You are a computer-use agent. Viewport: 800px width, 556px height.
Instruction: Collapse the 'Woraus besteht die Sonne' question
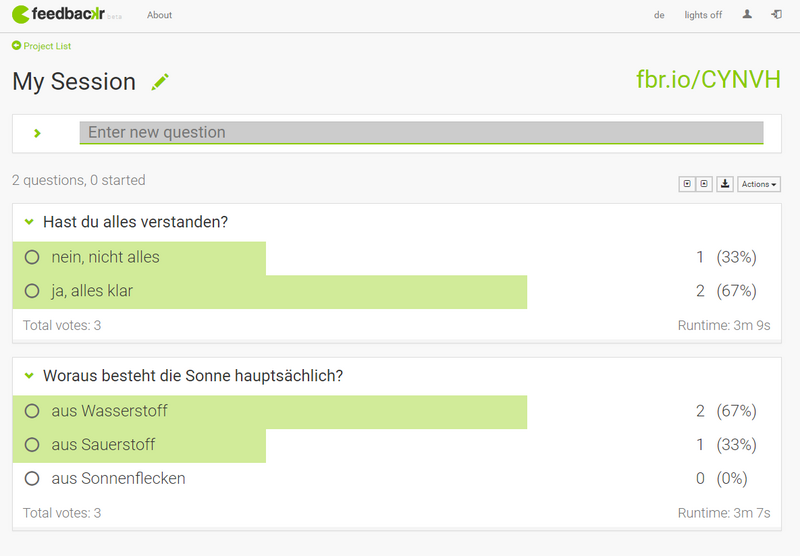pos(29,376)
